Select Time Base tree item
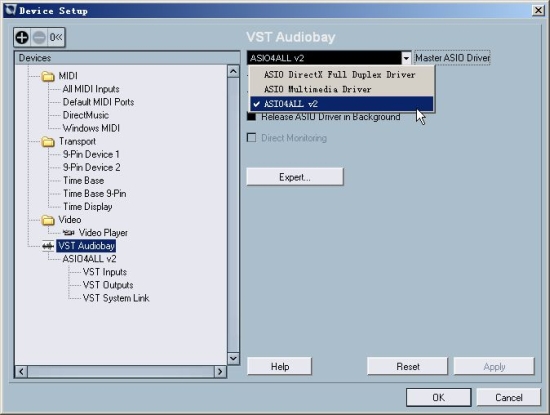Image resolution: width=550 pixels, height=415 pixels. pyautogui.click(x=83, y=180)
